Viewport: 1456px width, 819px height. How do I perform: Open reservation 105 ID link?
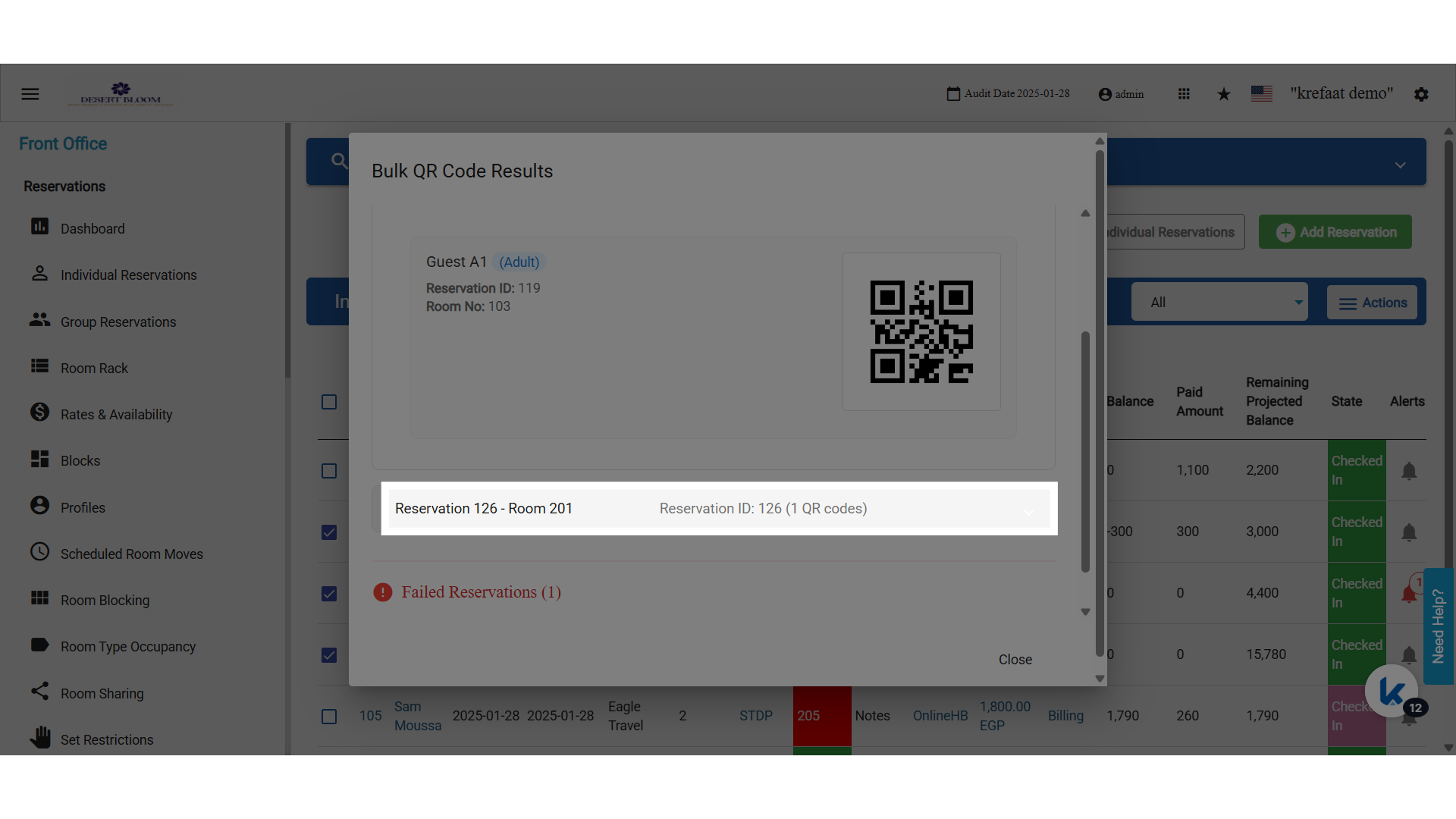371,716
